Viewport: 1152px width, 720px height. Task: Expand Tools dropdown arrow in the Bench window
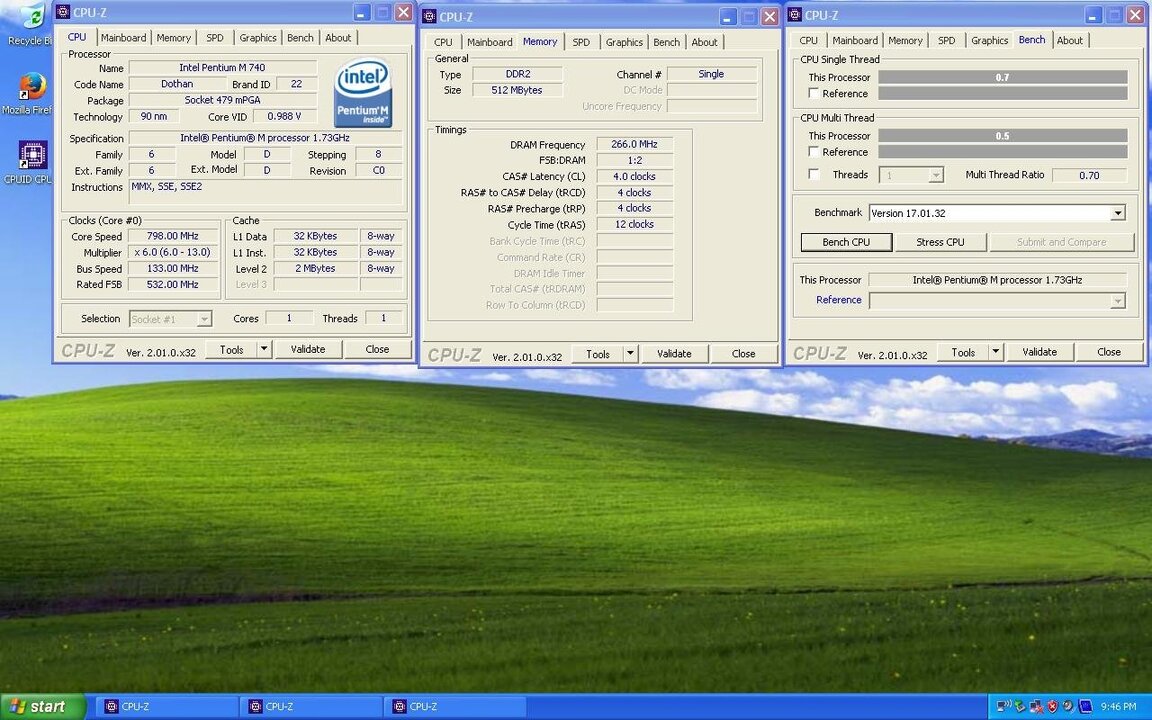(996, 352)
